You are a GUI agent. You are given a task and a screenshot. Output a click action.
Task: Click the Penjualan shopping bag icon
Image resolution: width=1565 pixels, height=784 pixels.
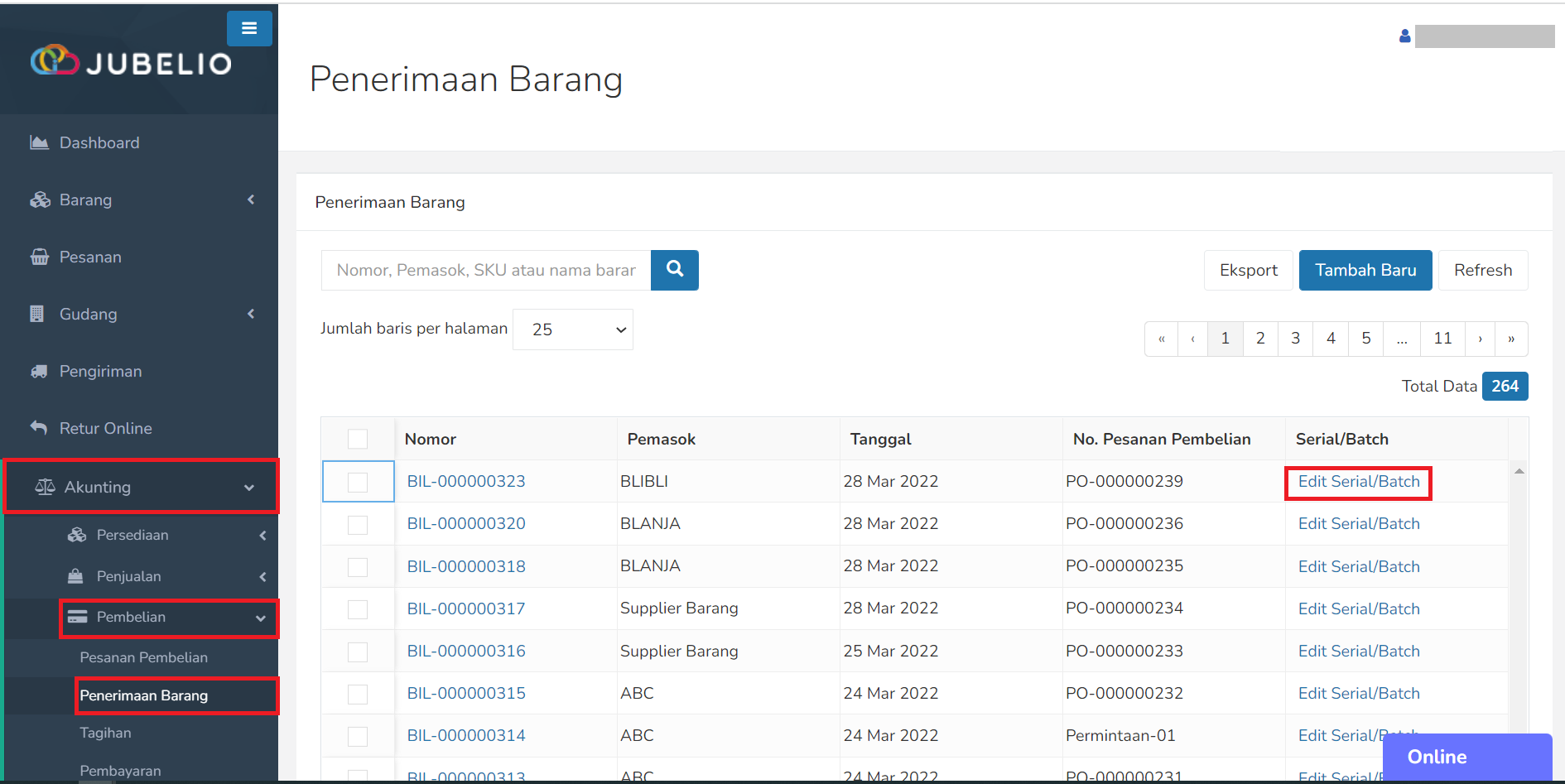pyautogui.click(x=75, y=576)
